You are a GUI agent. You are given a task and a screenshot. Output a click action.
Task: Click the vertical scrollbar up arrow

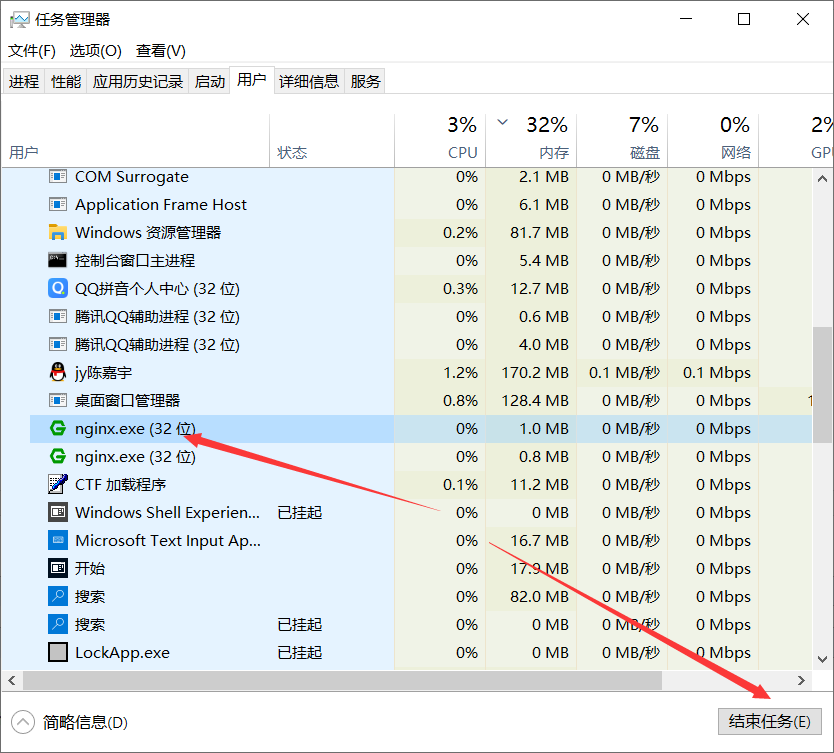click(x=822, y=179)
